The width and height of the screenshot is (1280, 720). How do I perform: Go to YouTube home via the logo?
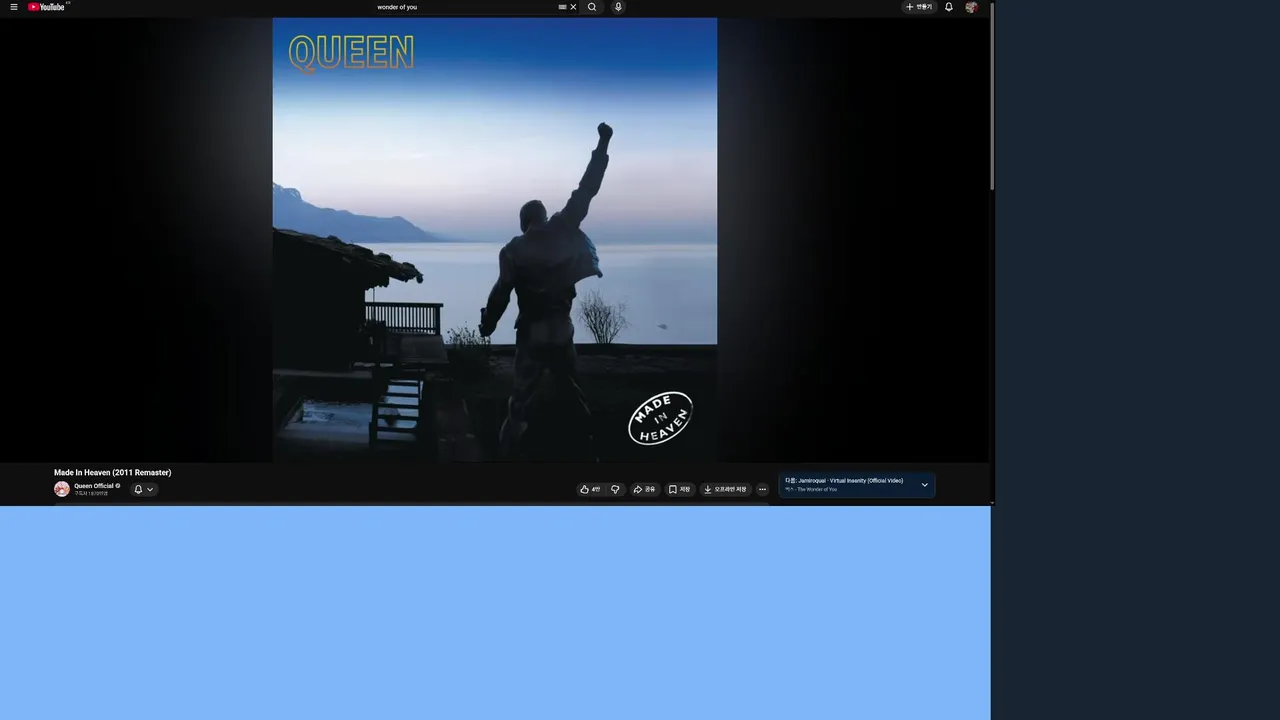(x=47, y=7)
